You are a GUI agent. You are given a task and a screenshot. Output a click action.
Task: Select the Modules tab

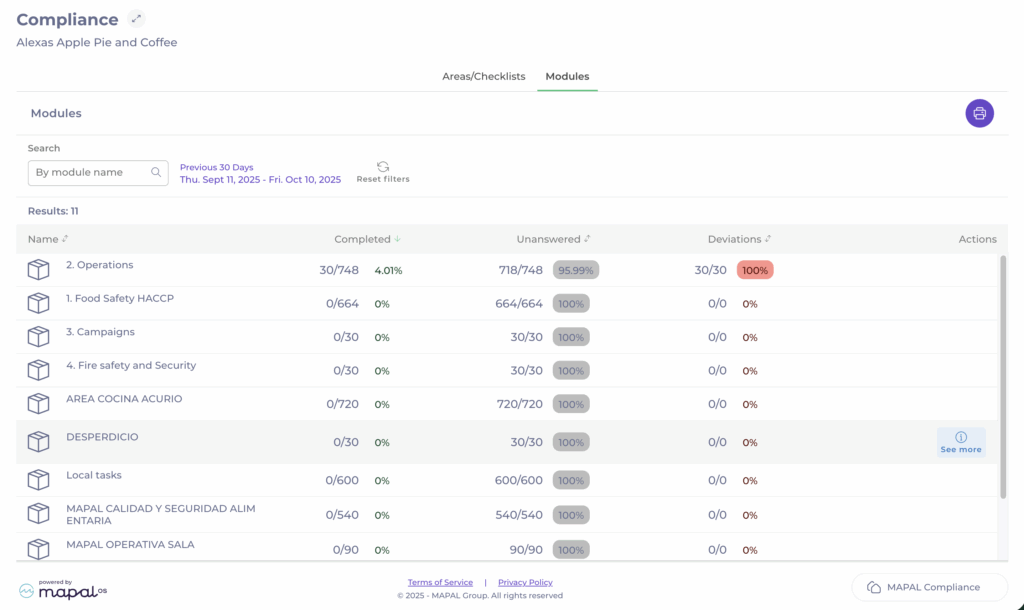coord(567,76)
